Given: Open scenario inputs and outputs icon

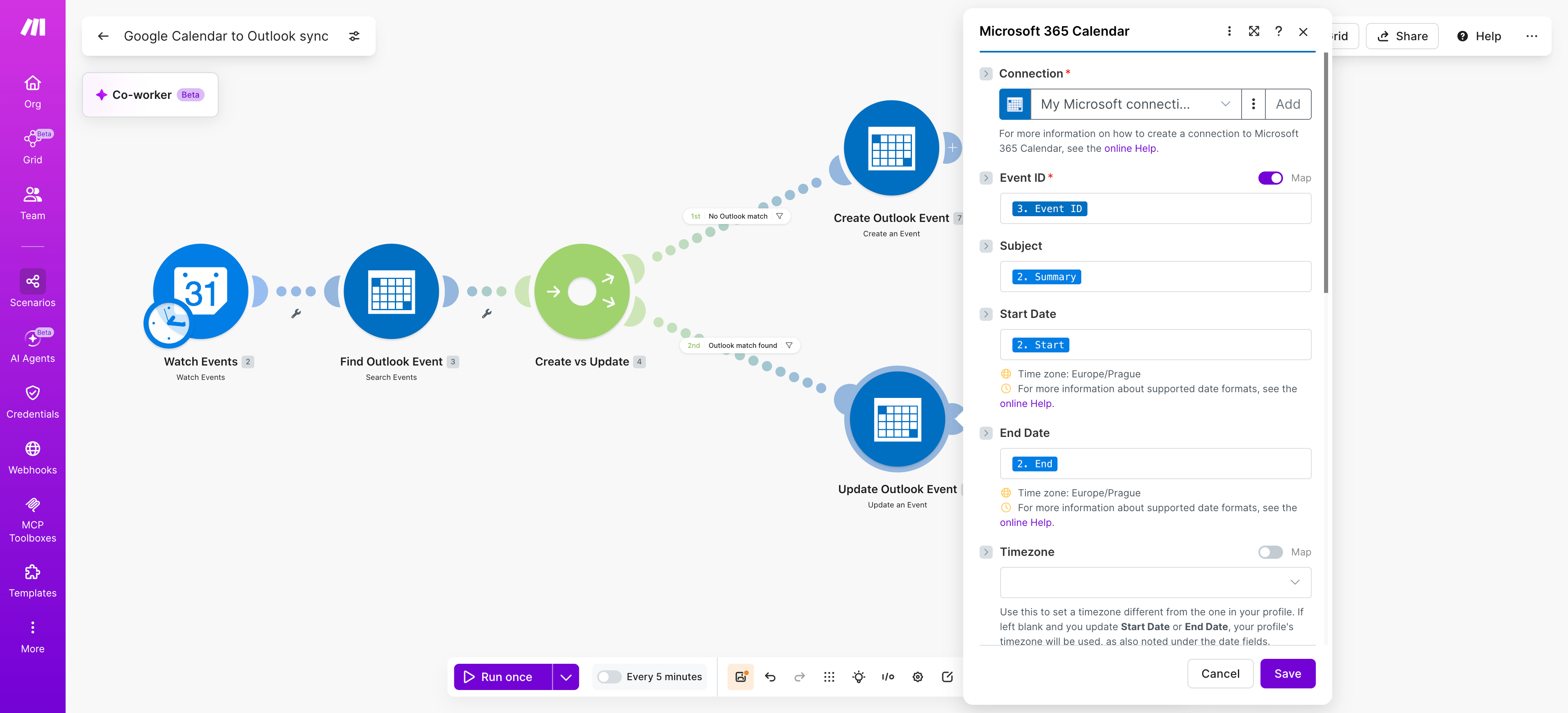Looking at the screenshot, I should [x=888, y=676].
